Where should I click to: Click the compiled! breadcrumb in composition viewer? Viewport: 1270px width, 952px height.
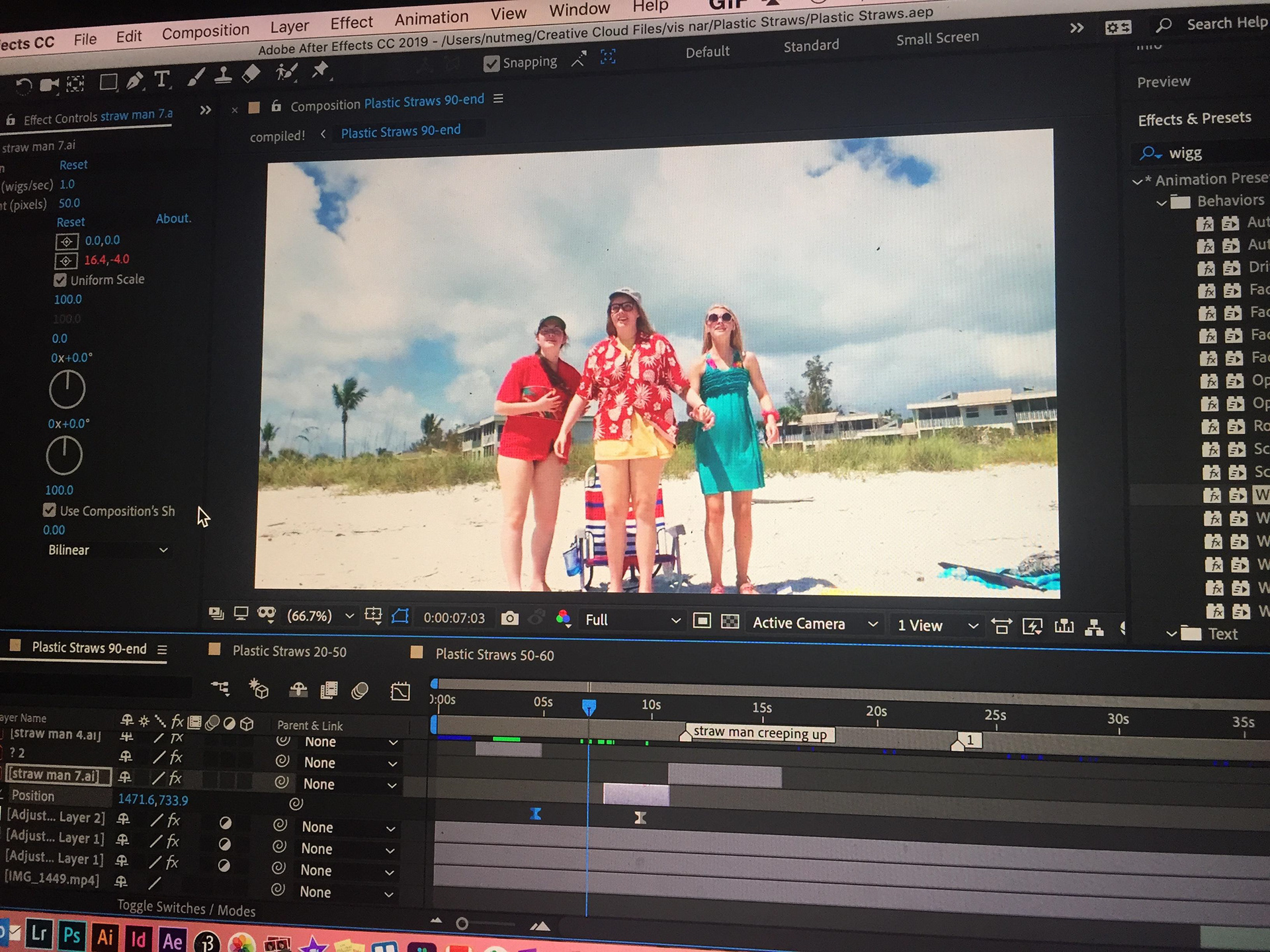tap(277, 136)
